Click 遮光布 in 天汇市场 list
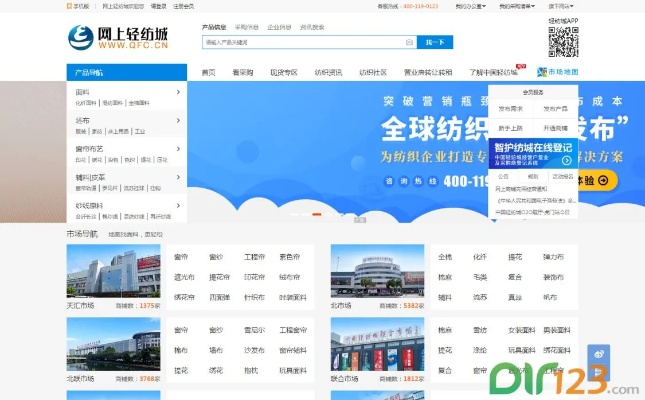645x400 pixels. [184, 277]
